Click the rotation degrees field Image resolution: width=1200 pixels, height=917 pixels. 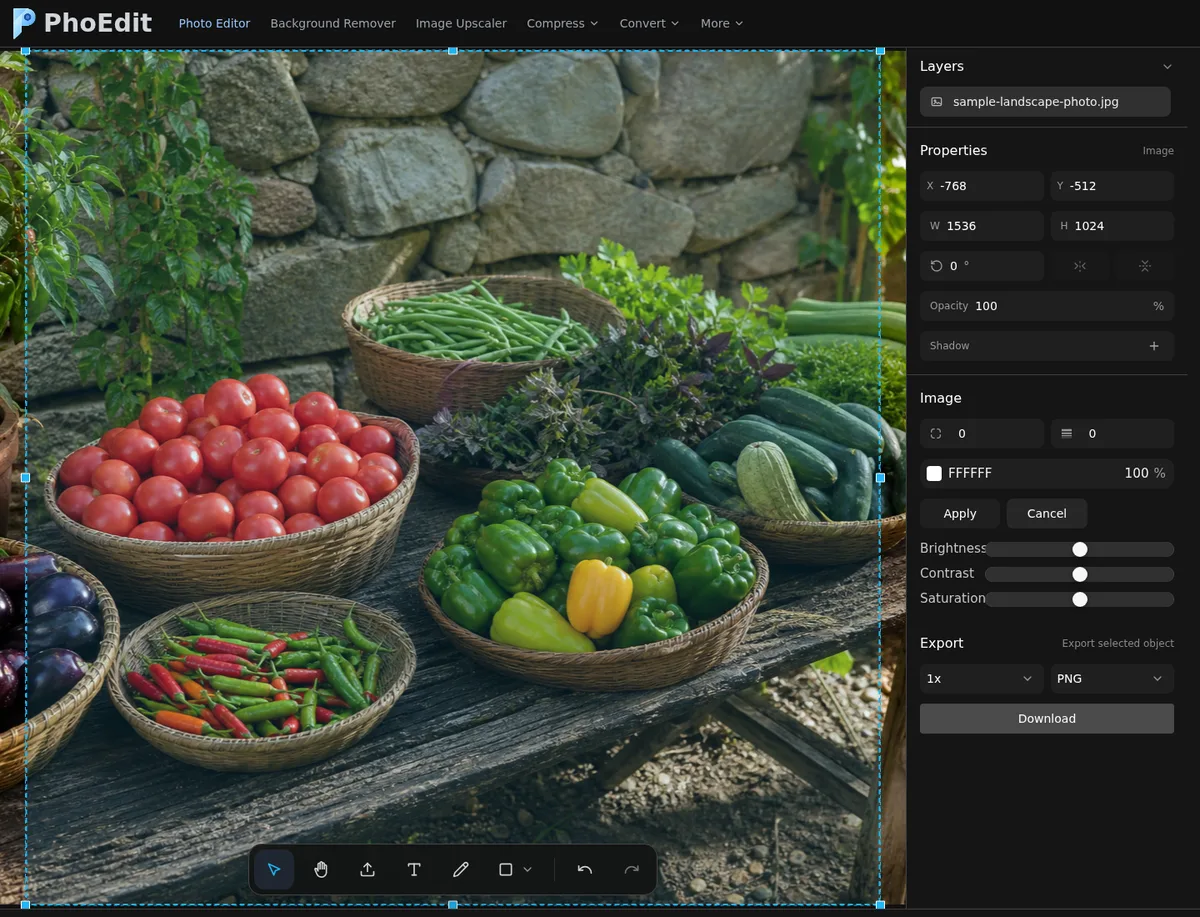(982, 266)
